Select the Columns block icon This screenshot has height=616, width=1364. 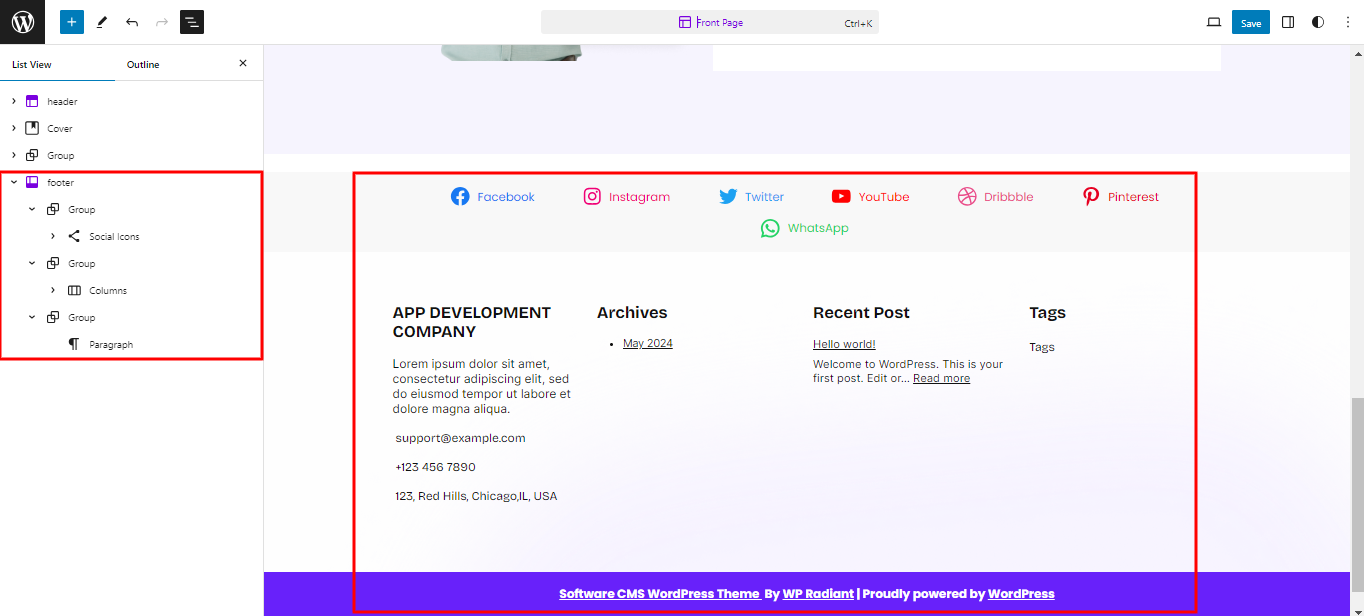pyautogui.click(x=74, y=290)
